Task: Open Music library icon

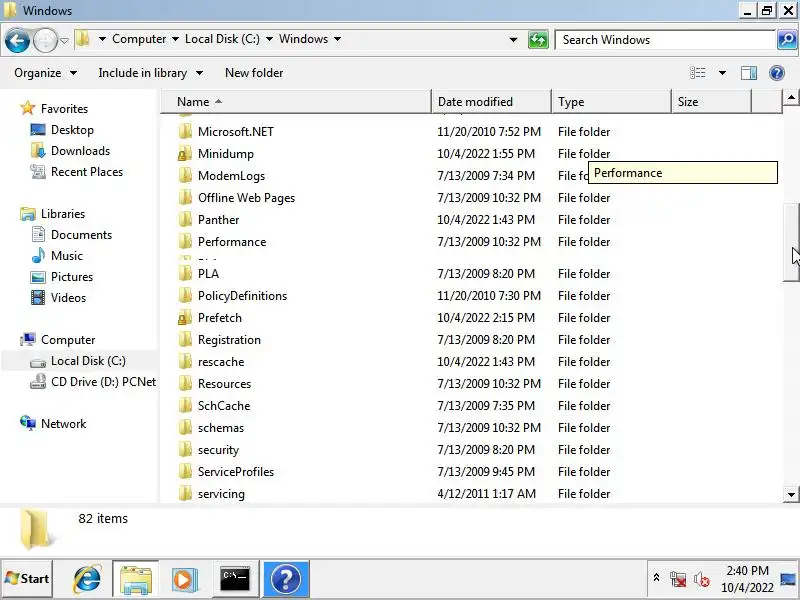Action: (x=38, y=255)
